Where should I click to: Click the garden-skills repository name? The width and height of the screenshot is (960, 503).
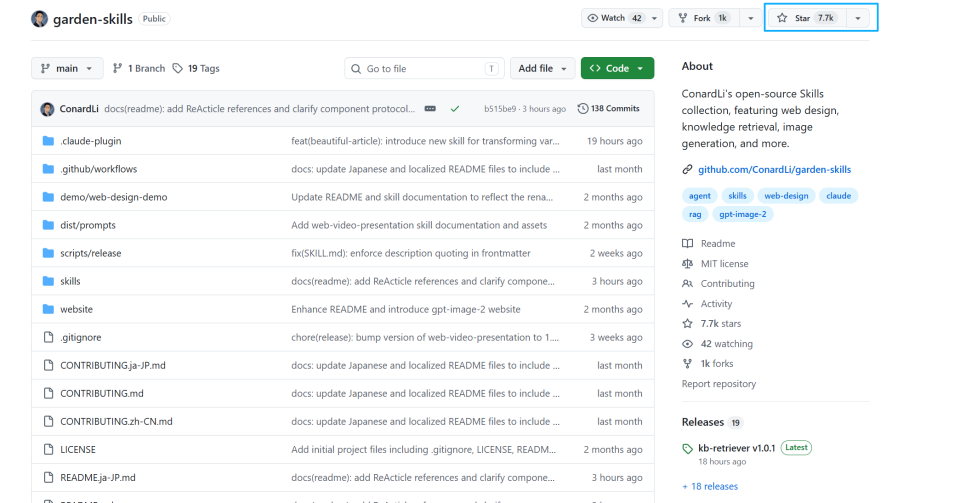pyautogui.click(x=92, y=19)
